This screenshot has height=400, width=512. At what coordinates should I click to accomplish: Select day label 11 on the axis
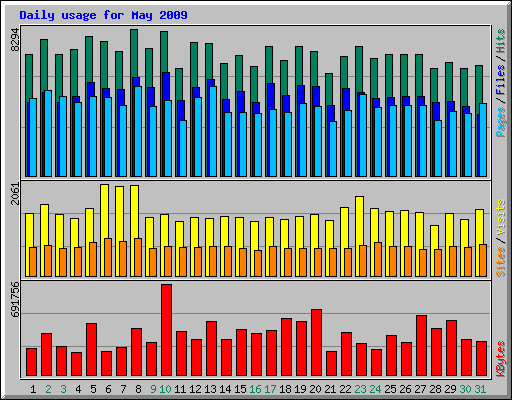180,389
